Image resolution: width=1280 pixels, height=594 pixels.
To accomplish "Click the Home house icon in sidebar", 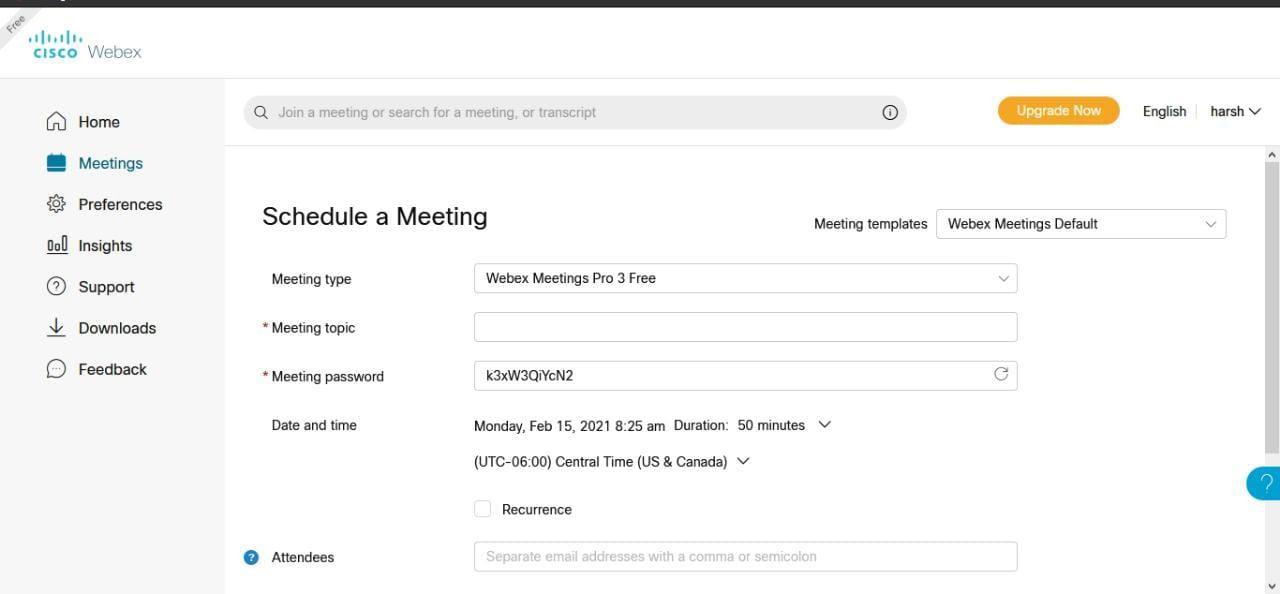I will tap(56, 121).
